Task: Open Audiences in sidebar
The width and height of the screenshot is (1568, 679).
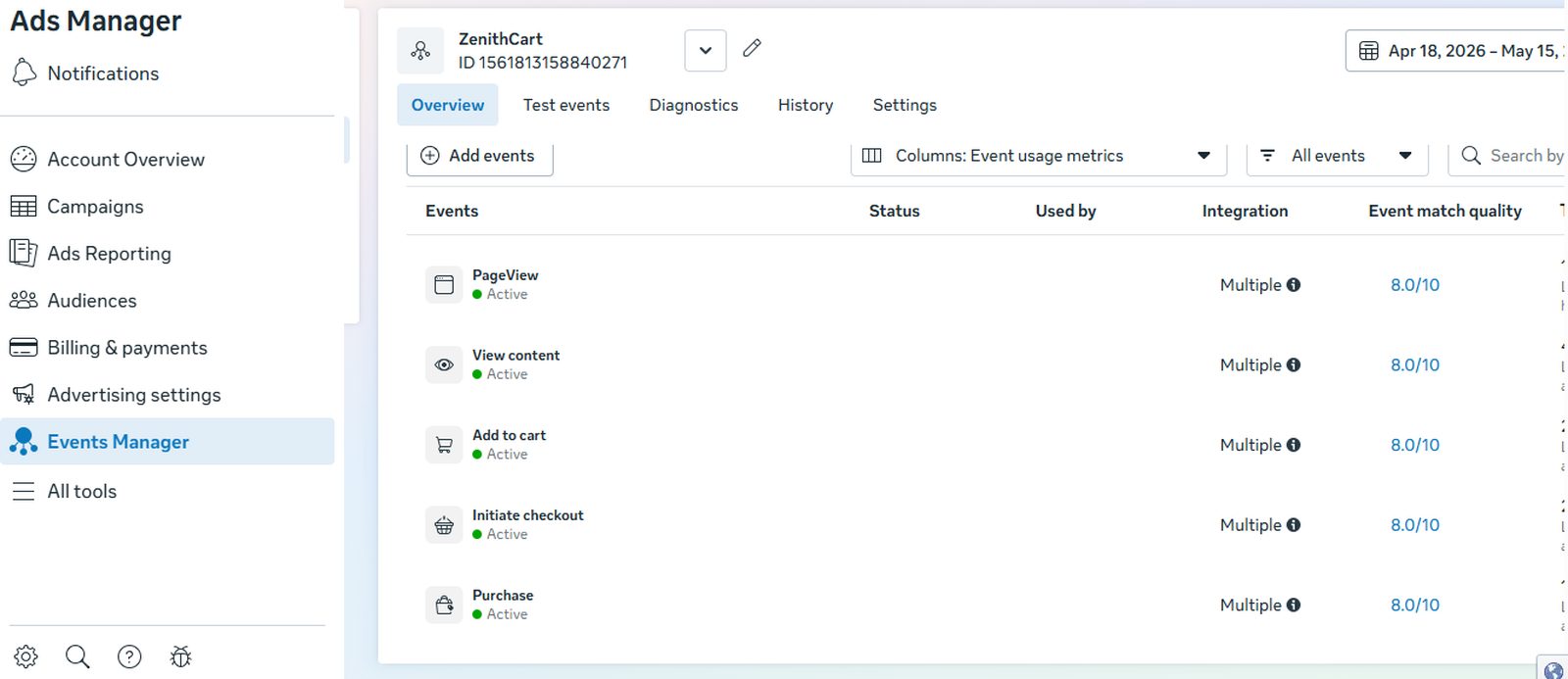Action: [168, 300]
